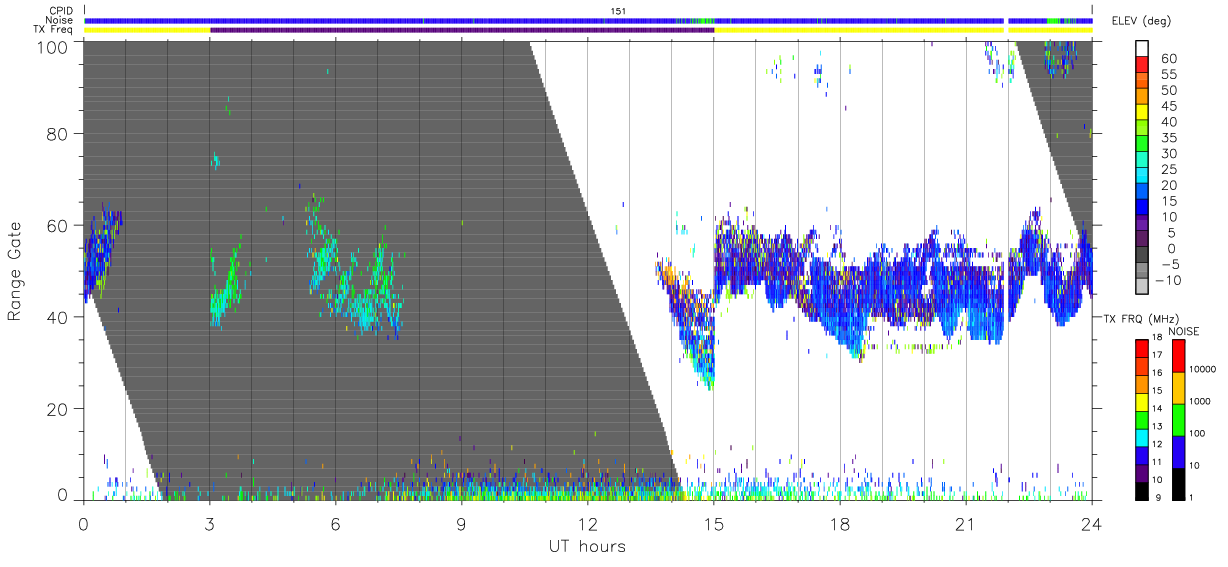Click the CPID label at top left
The width and height of the screenshot is (1228, 567).
61,11
